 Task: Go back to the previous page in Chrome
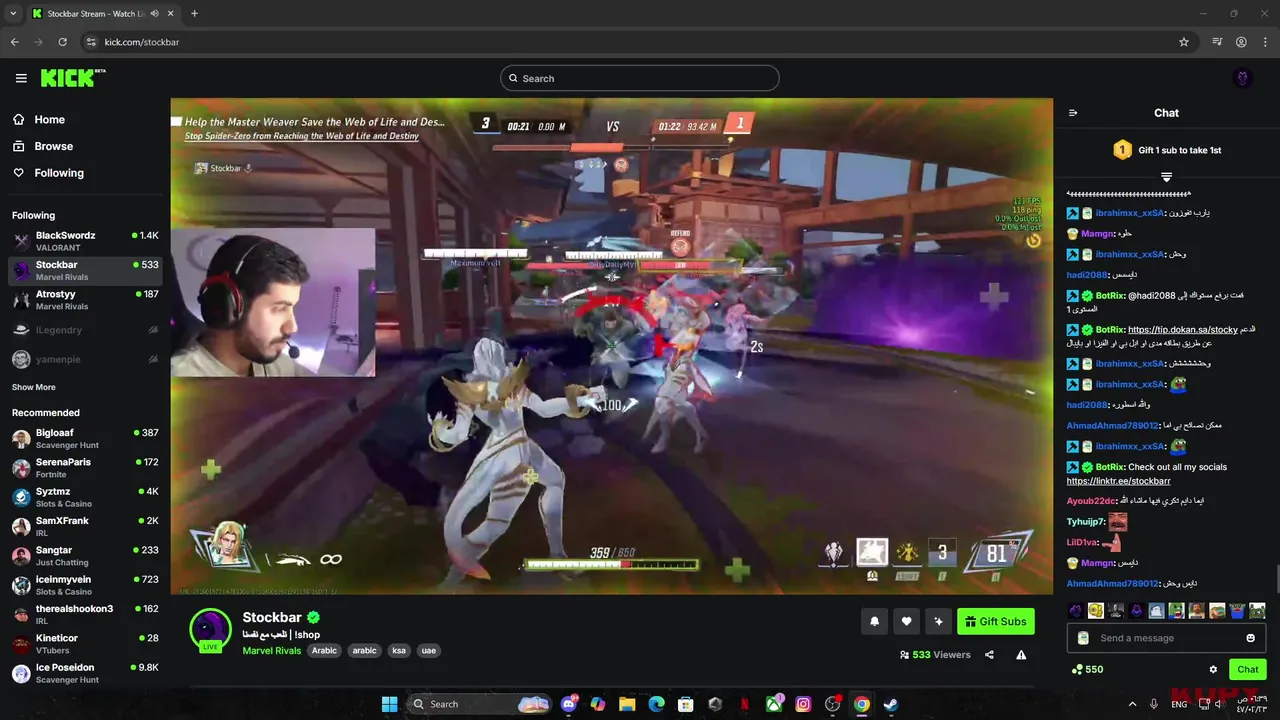coord(15,42)
